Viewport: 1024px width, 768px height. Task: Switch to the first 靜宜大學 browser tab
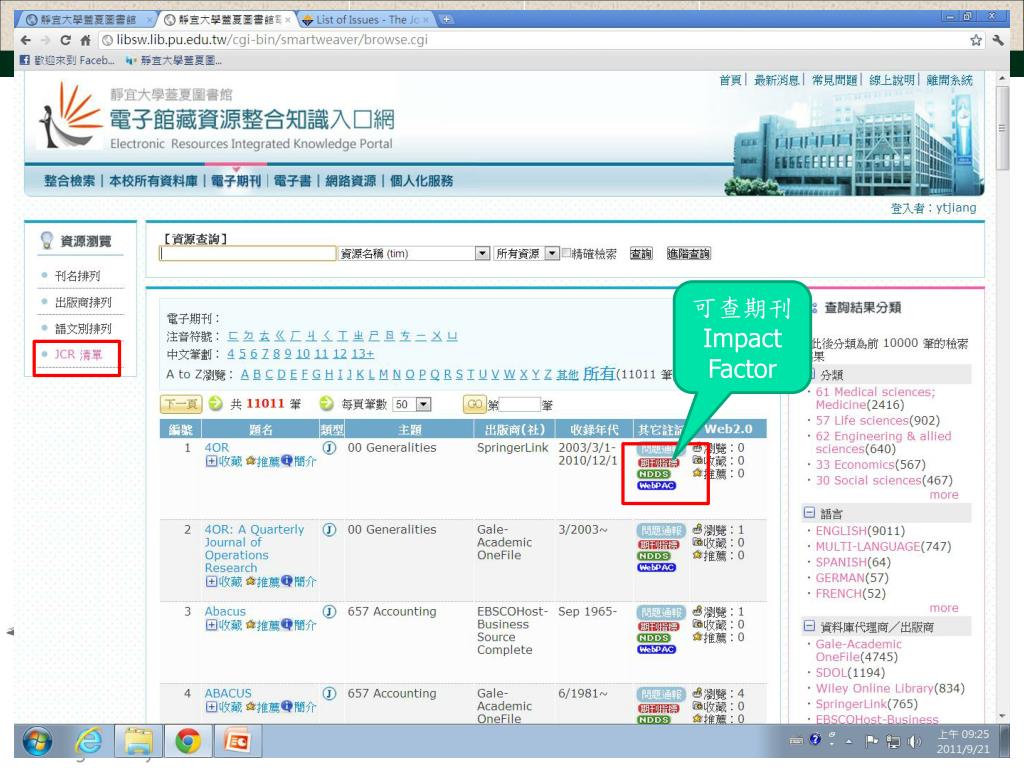tap(88, 20)
